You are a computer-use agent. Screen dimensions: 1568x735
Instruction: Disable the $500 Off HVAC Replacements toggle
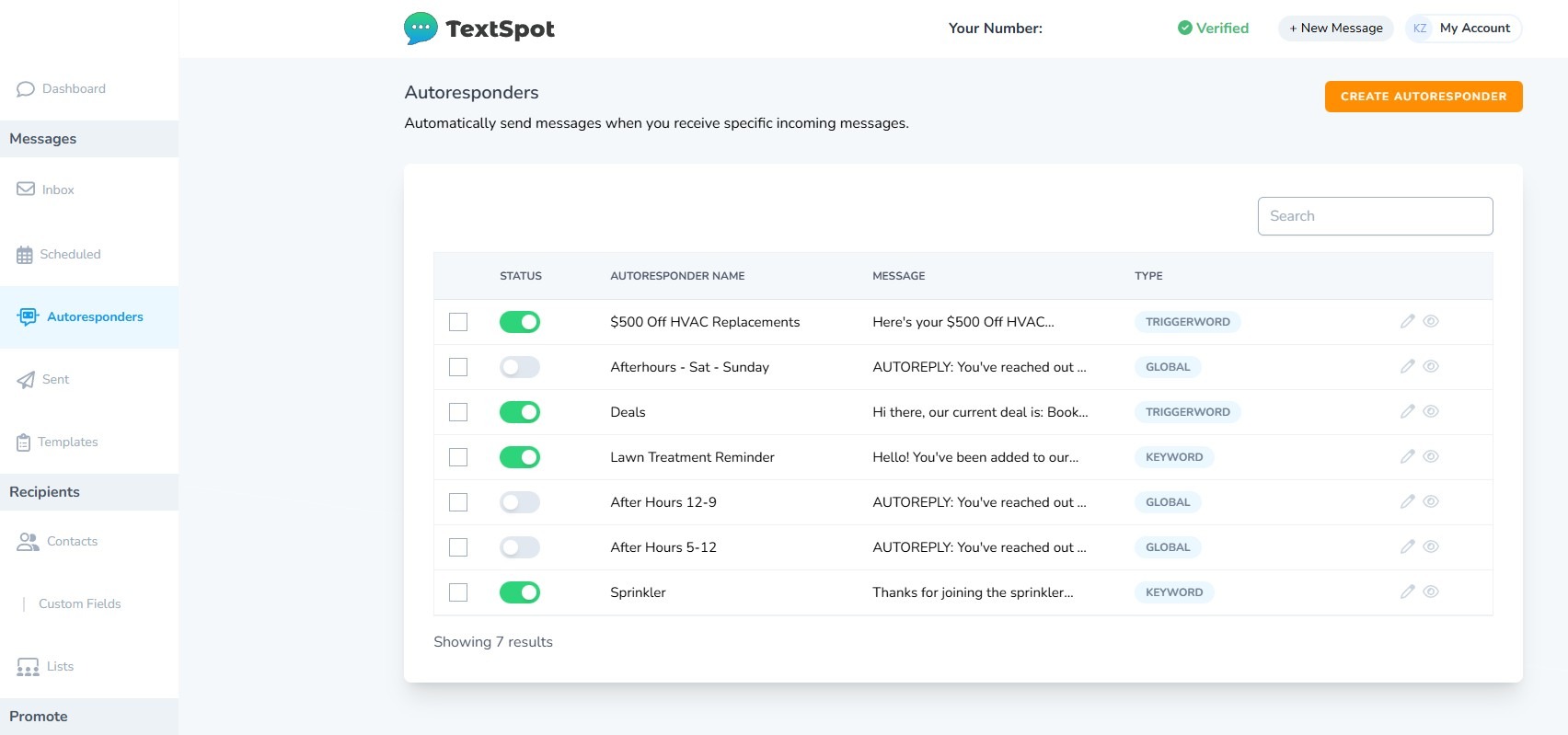[520, 322]
